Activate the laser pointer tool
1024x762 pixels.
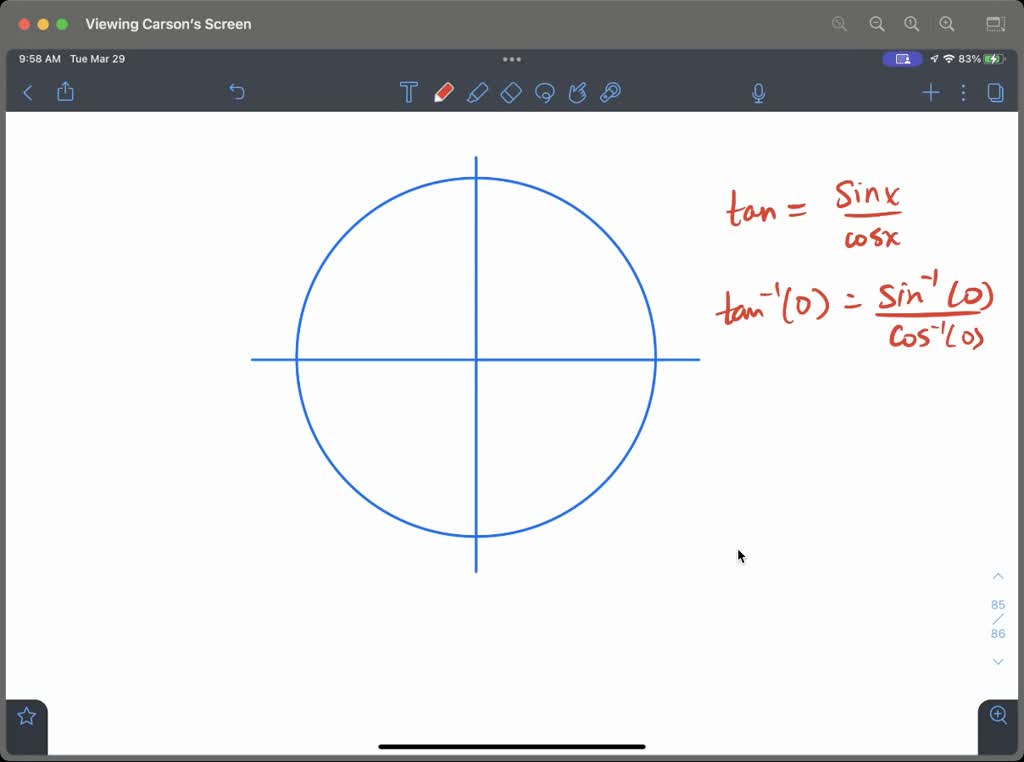coord(578,92)
